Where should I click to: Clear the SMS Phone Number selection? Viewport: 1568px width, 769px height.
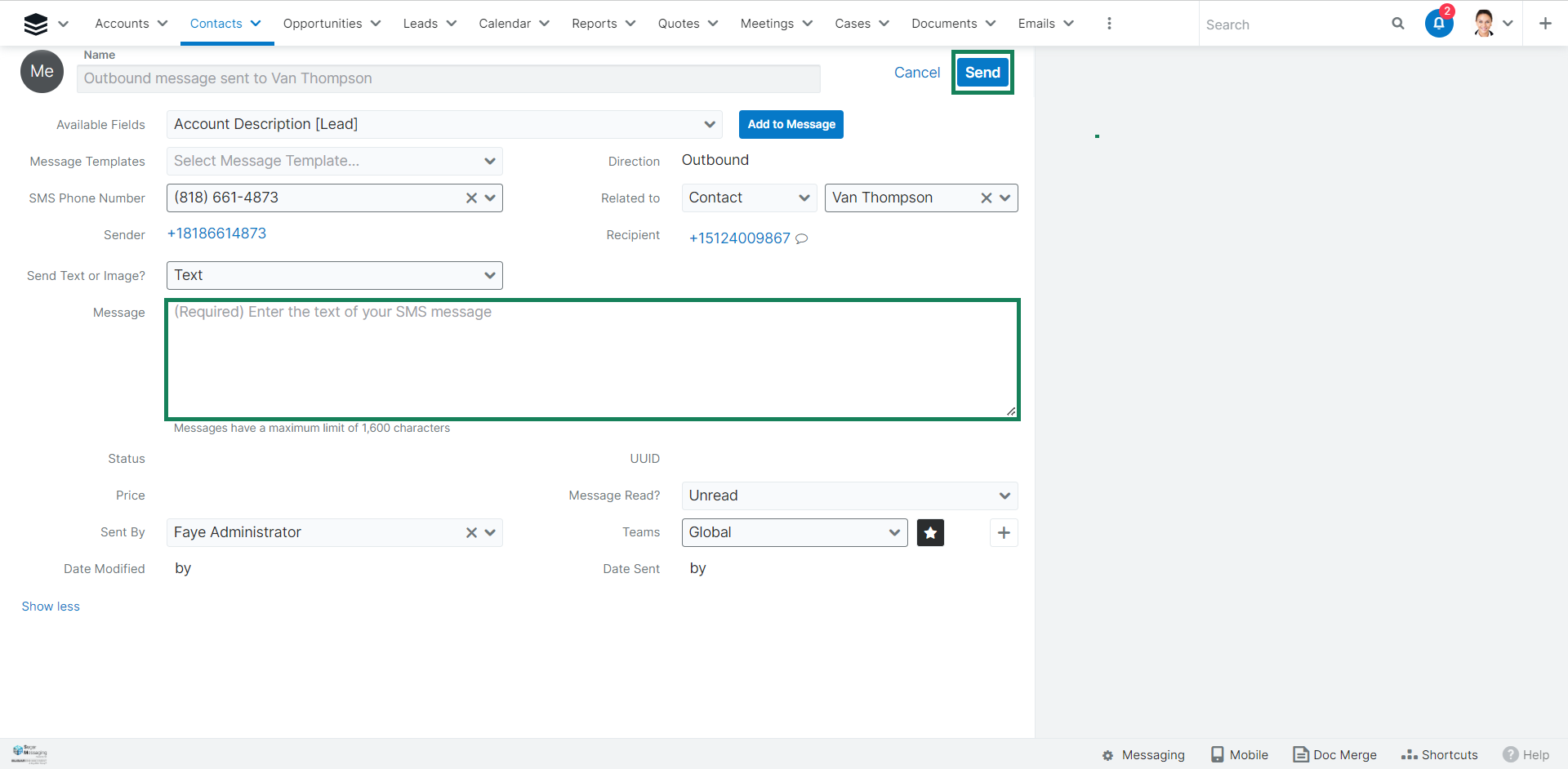pos(471,198)
